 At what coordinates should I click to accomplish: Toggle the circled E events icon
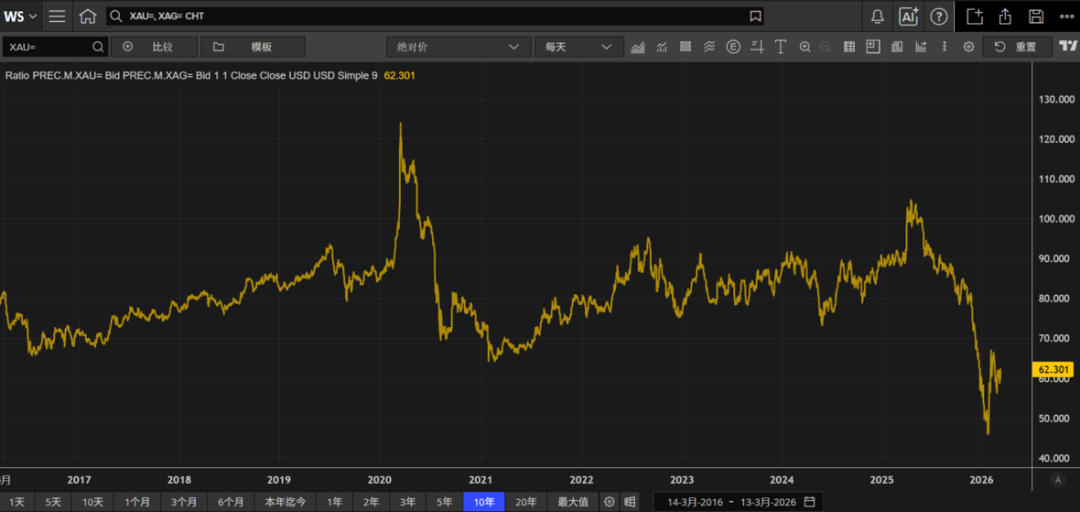pos(734,47)
